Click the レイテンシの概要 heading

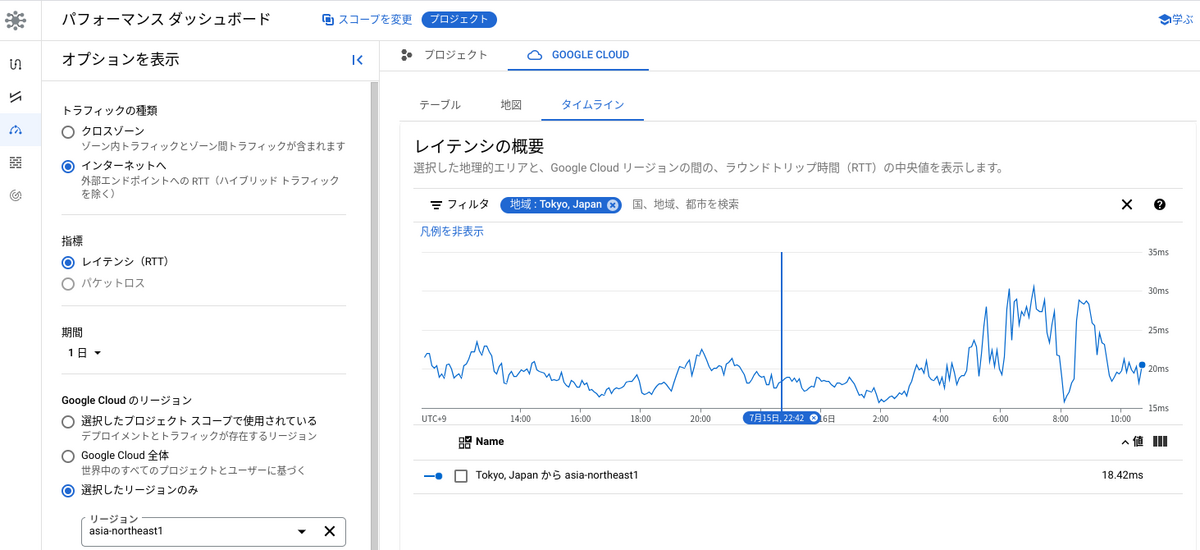pyautogui.click(x=479, y=147)
